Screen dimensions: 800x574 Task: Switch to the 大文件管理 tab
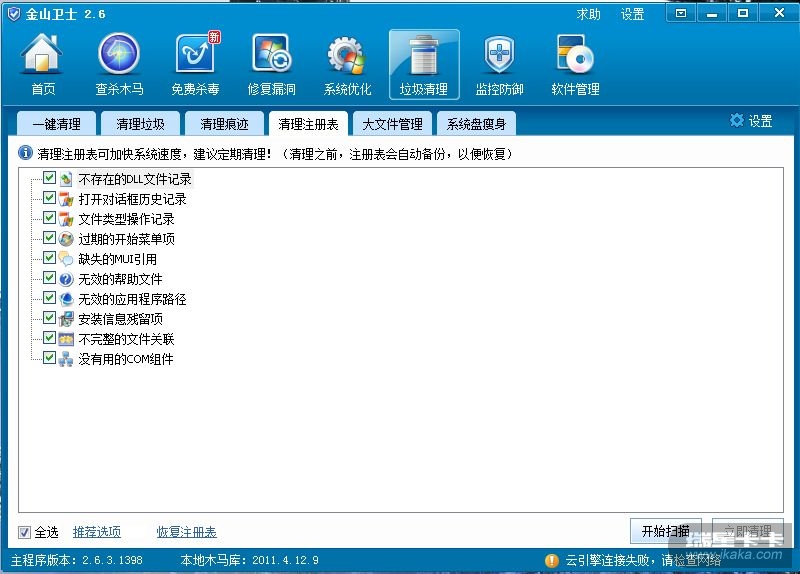tap(392, 123)
